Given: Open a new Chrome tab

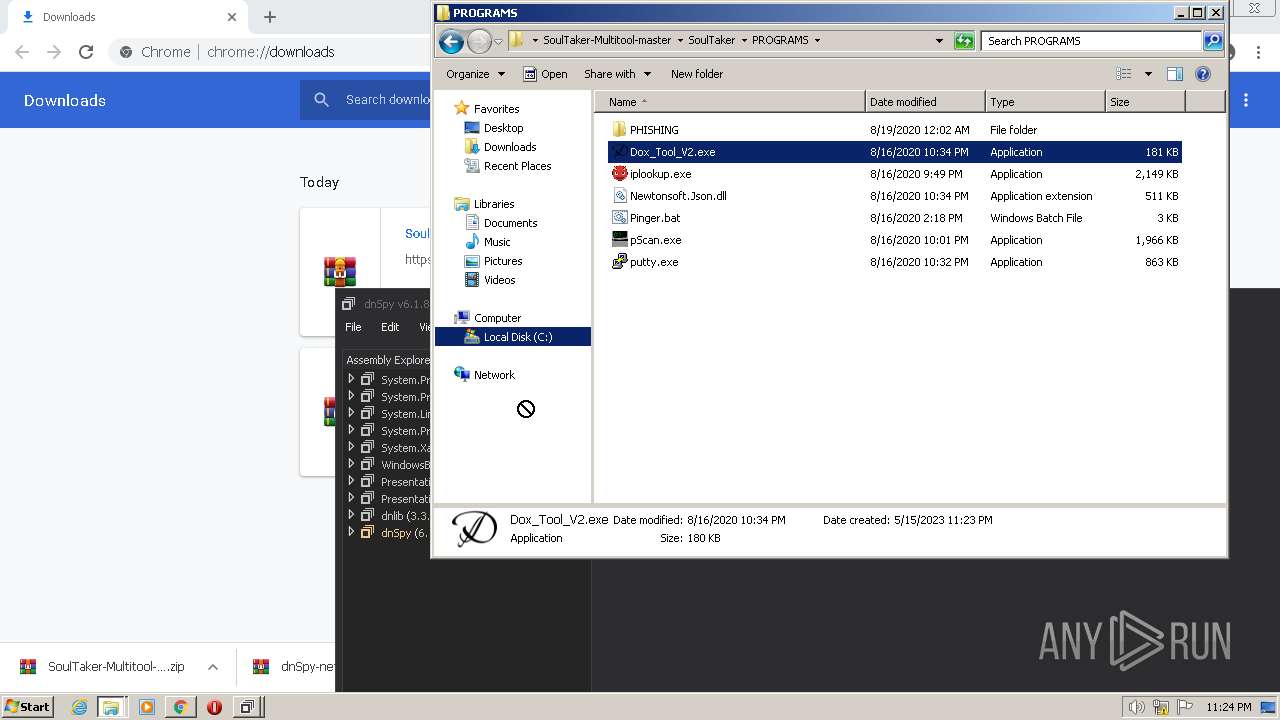Looking at the screenshot, I should tap(270, 17).
